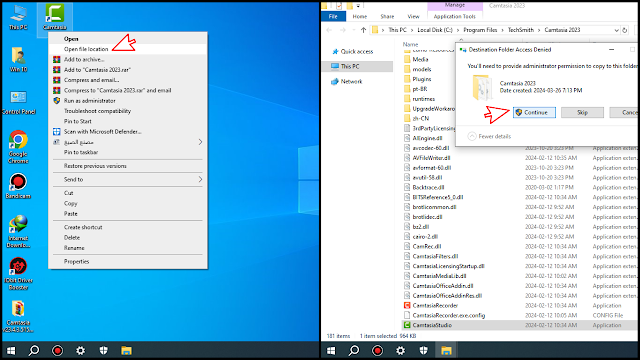The width and height of the screenshot is (640, 360).
Task: Click Local Disk (C:) in breadcrumb
Action: (x=435, y=30)
